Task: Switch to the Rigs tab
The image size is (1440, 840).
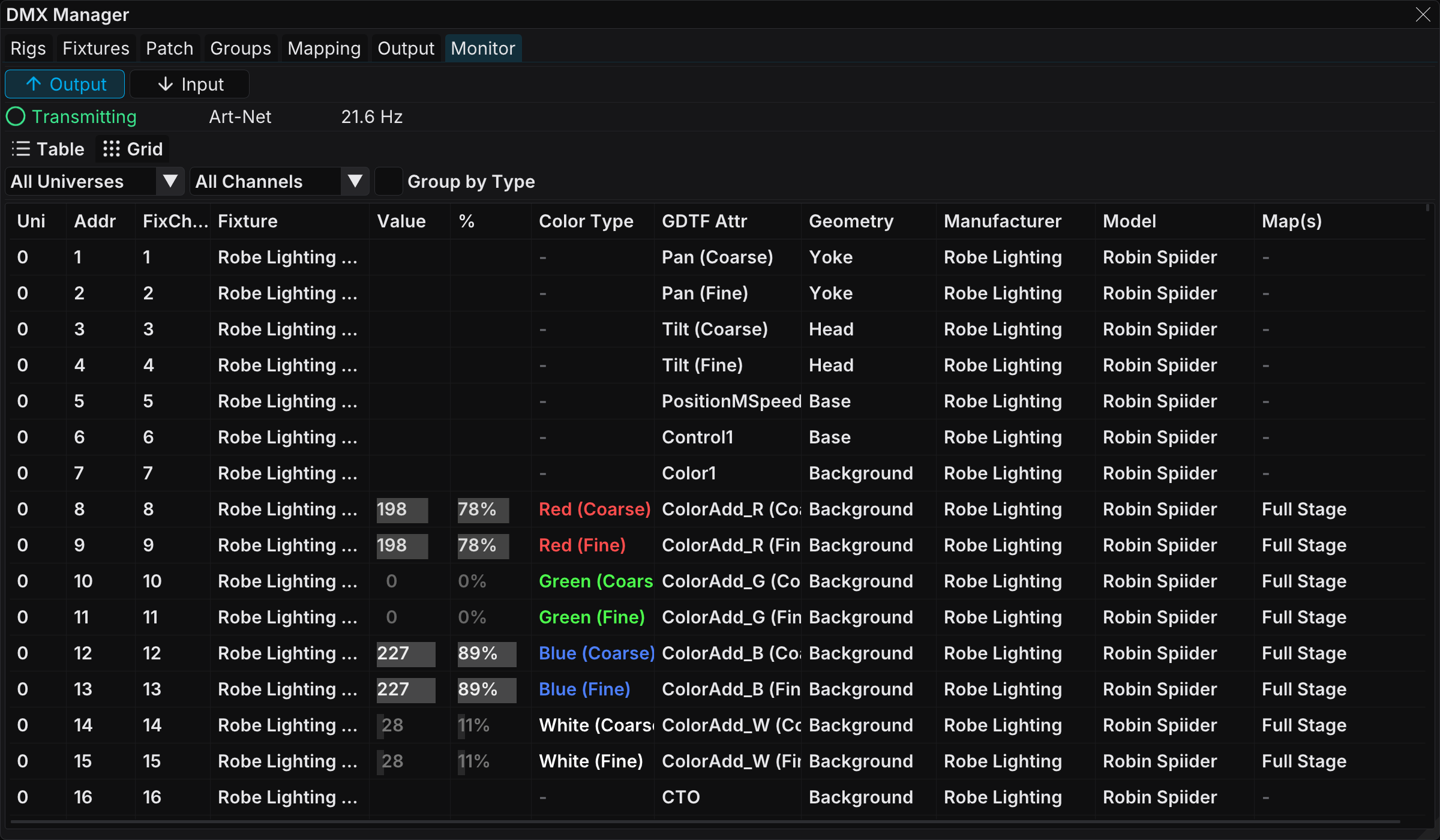Action: 28,49
